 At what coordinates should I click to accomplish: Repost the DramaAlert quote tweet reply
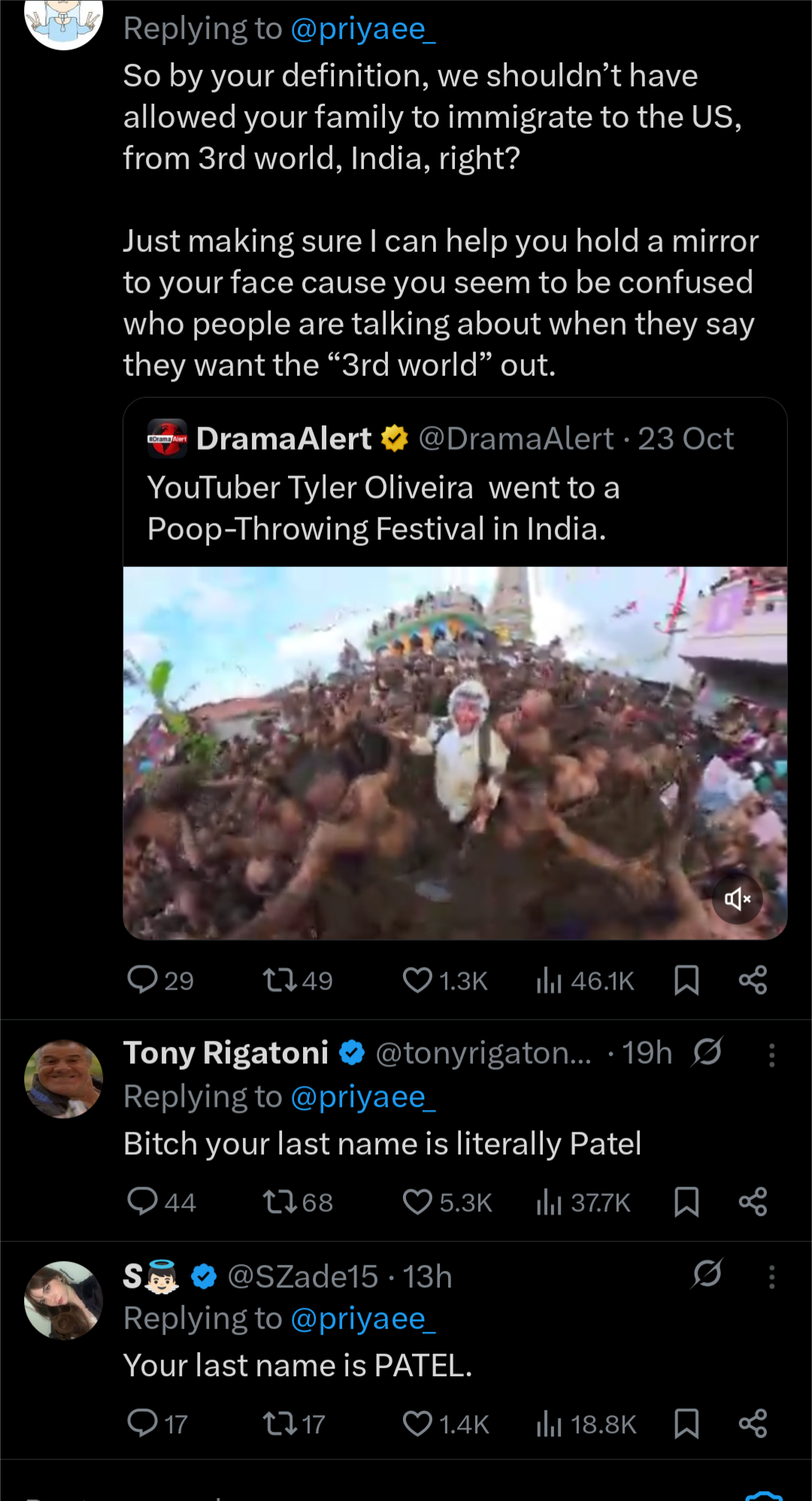pyautogui.click(x=278, y=981)
